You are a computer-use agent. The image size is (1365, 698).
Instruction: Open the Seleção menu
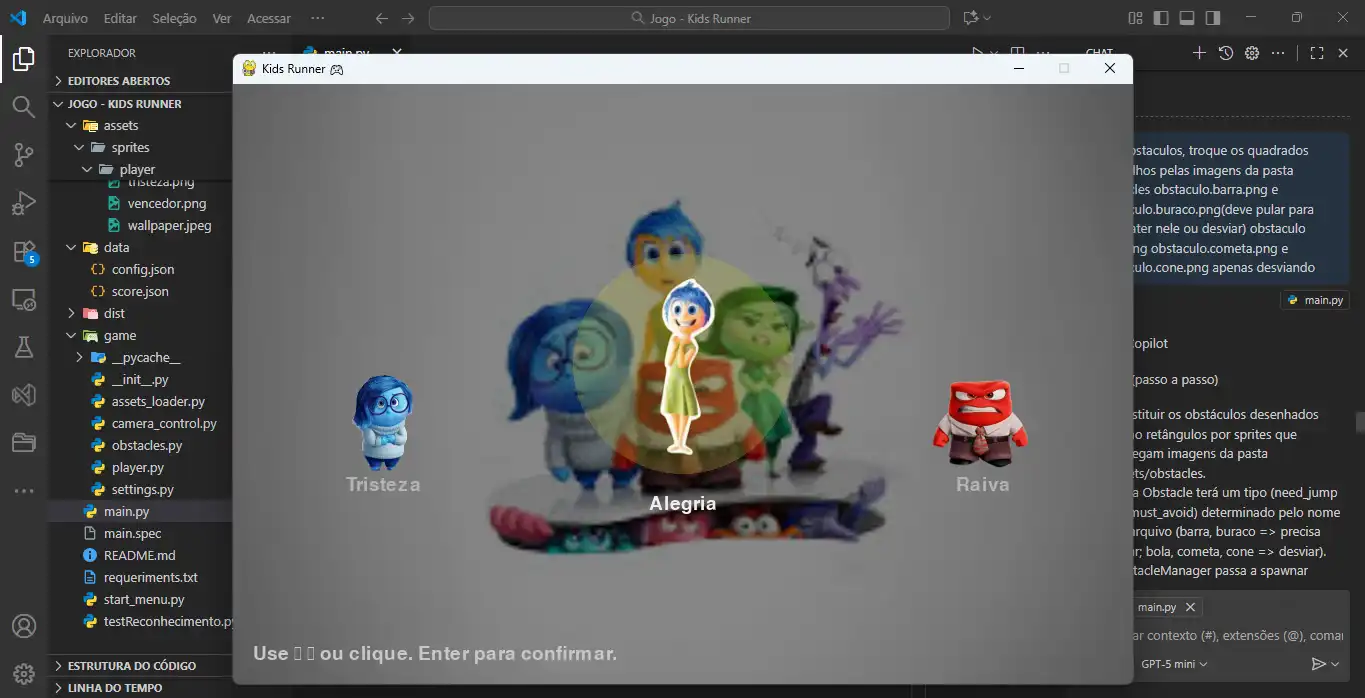pyautogui.click(x=174, y=18)
